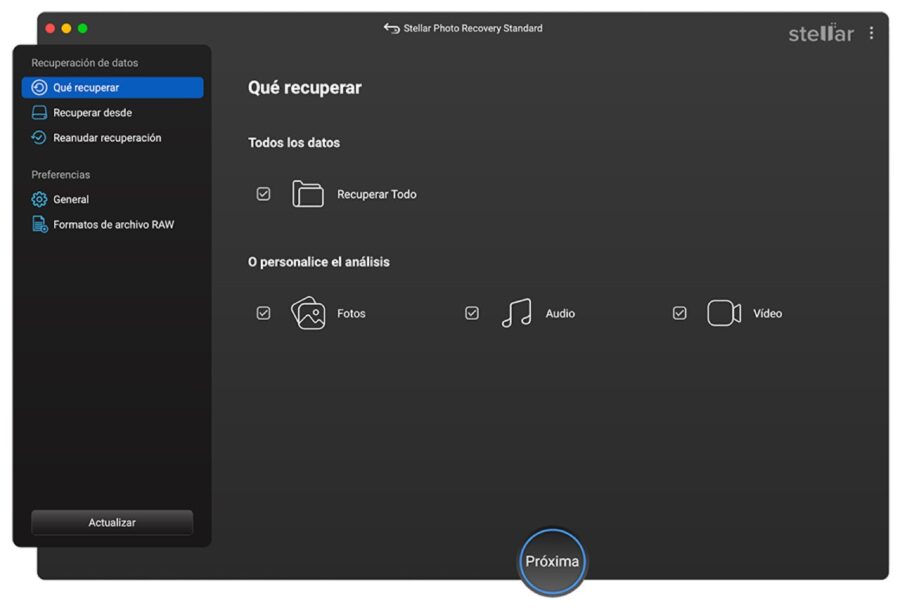
Task: Click the General gear icon
Action: coord(39,199)
